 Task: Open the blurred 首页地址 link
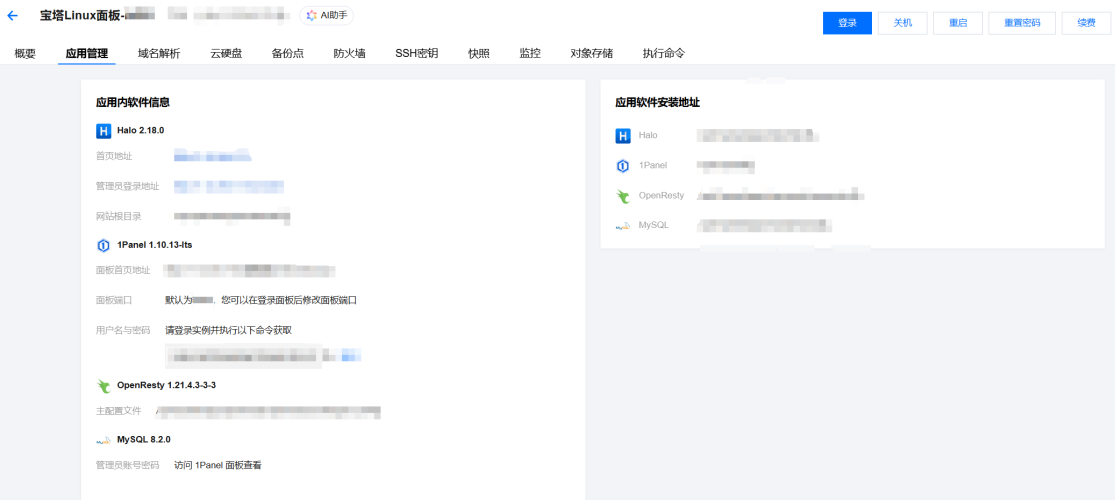coord(213,156)
